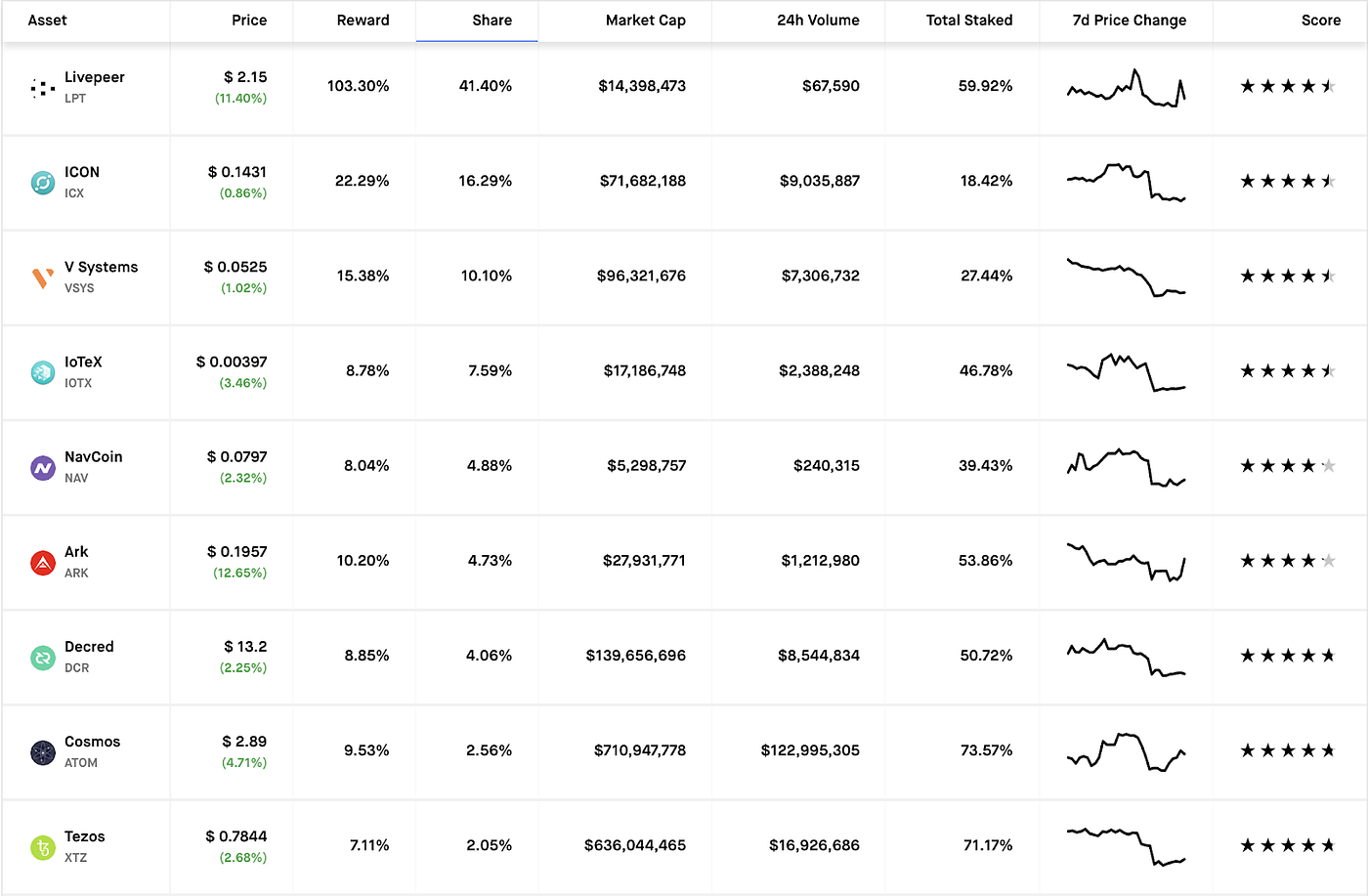
Task: Click the green Tezos logo icon
Action: pyautogui.click(x=43, y=846)
